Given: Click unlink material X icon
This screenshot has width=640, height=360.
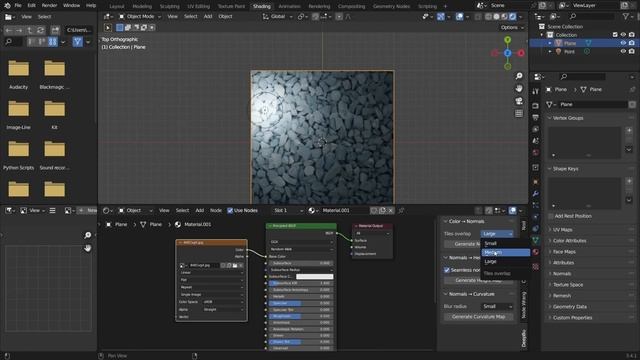Looking at the screenshot, I should 391,211.
